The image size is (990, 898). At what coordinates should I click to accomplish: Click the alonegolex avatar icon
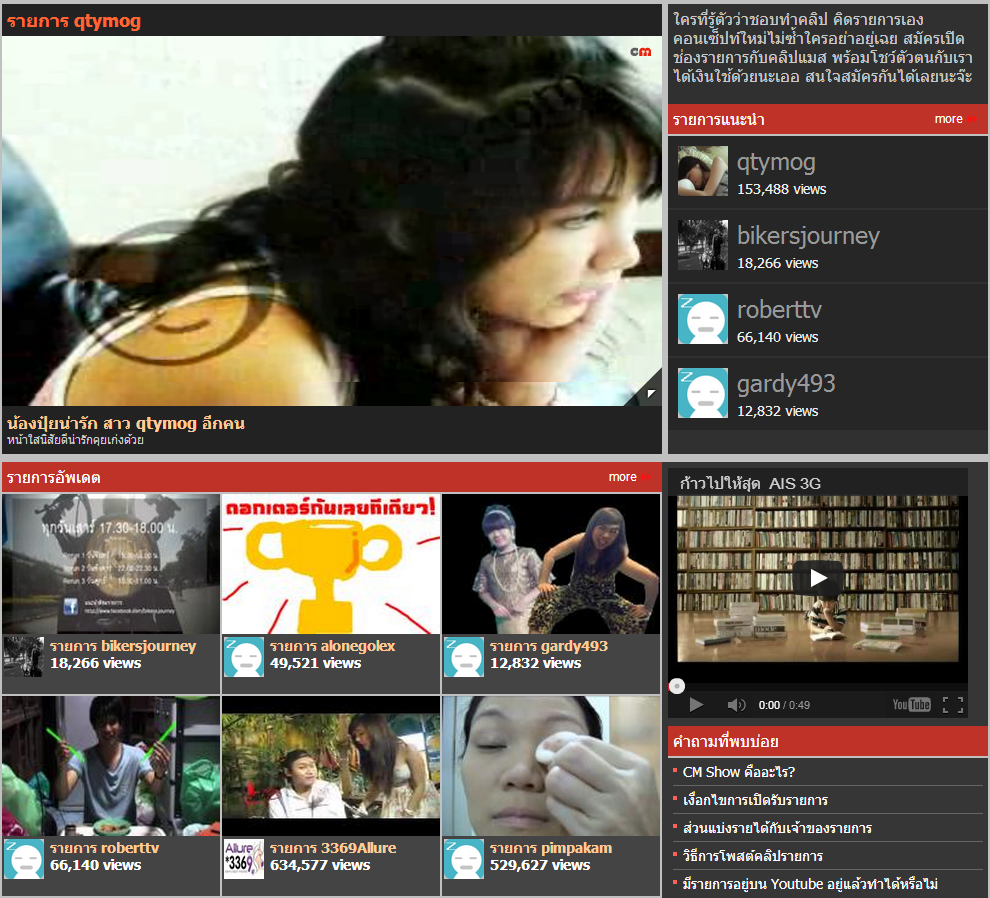[244, 657]
